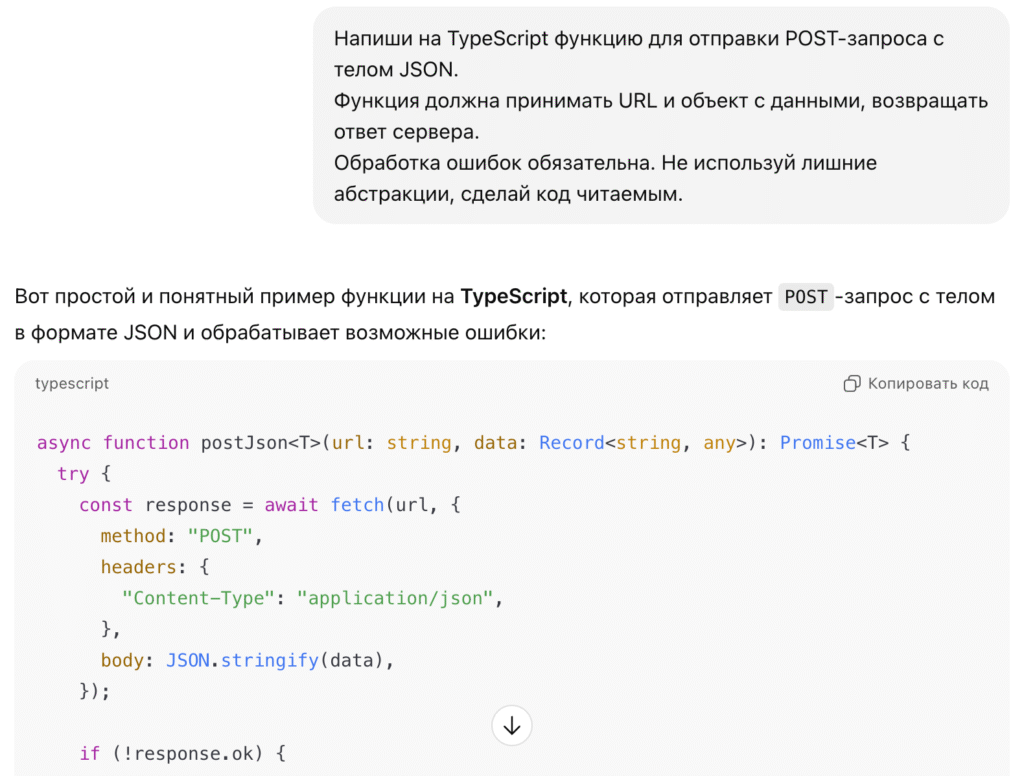The width and height of the screenshot is (1024, 776).
Task: Click the 'method' property in code
Action: [x=135, y=536]
